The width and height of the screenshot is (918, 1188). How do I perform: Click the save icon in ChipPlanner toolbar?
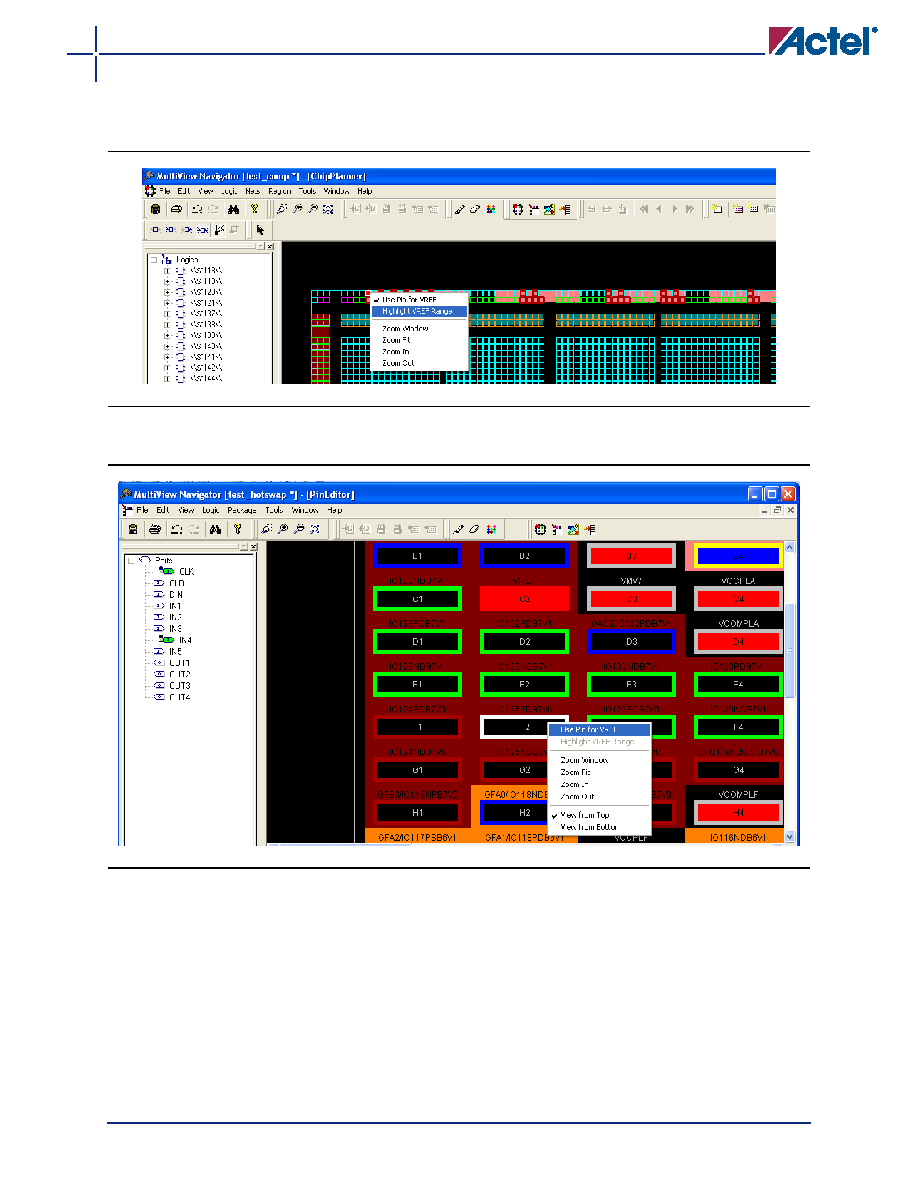coord(156,209)
